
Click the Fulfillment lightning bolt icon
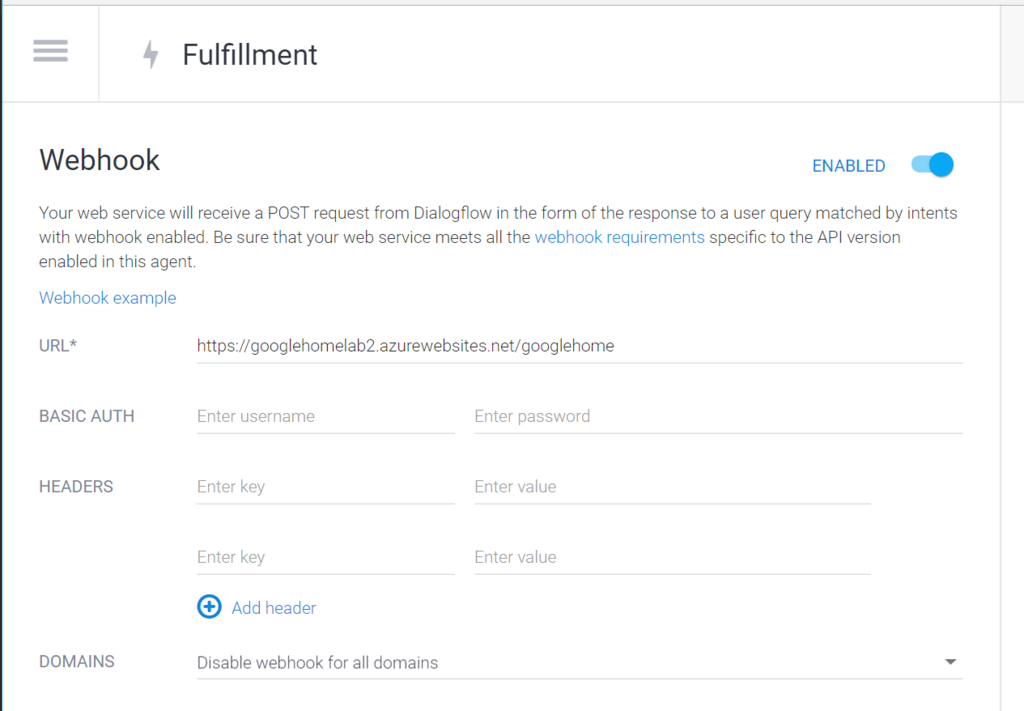[x=151, y=54]
